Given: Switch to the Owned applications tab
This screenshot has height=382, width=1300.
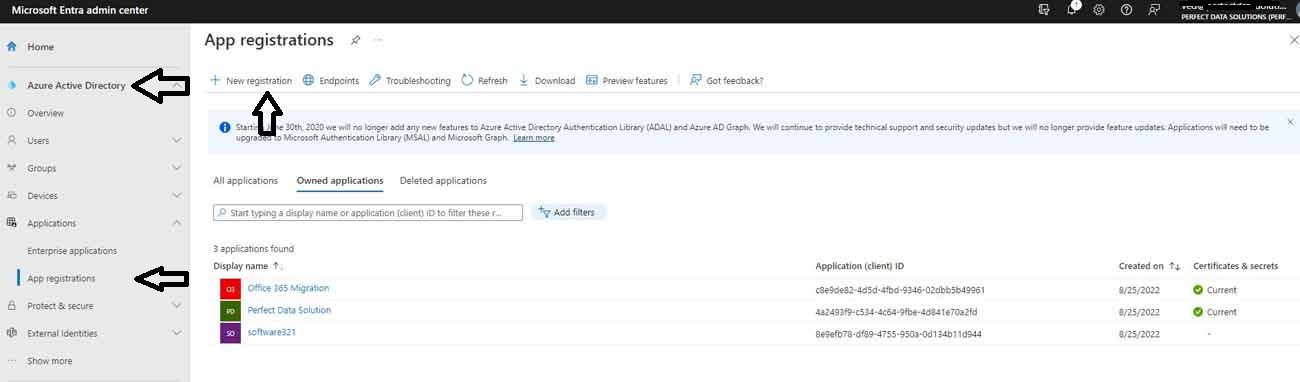Looking at the screenshot, I should (340, 181).
